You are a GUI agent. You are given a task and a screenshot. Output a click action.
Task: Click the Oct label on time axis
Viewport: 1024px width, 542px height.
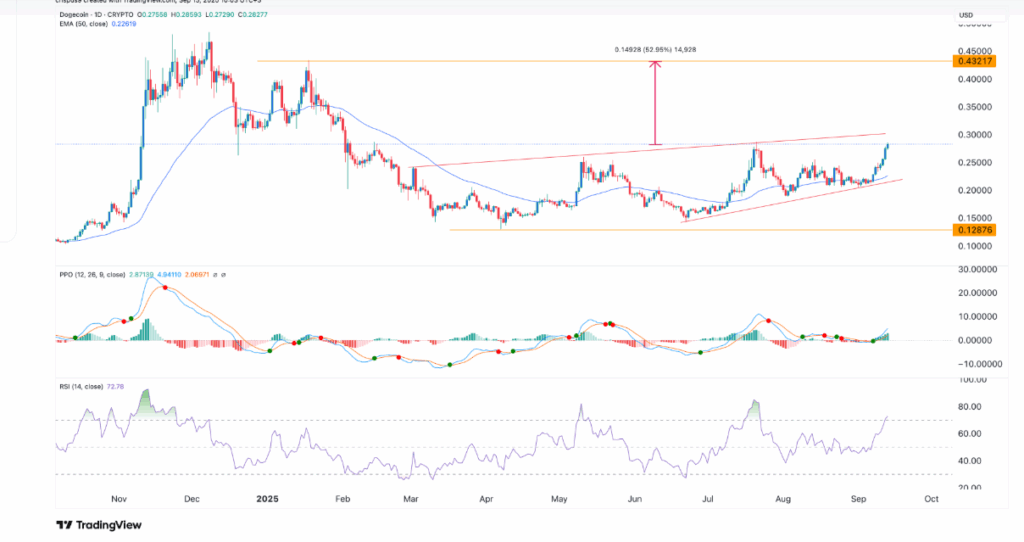pyautogui.click(x=932, y=497)
